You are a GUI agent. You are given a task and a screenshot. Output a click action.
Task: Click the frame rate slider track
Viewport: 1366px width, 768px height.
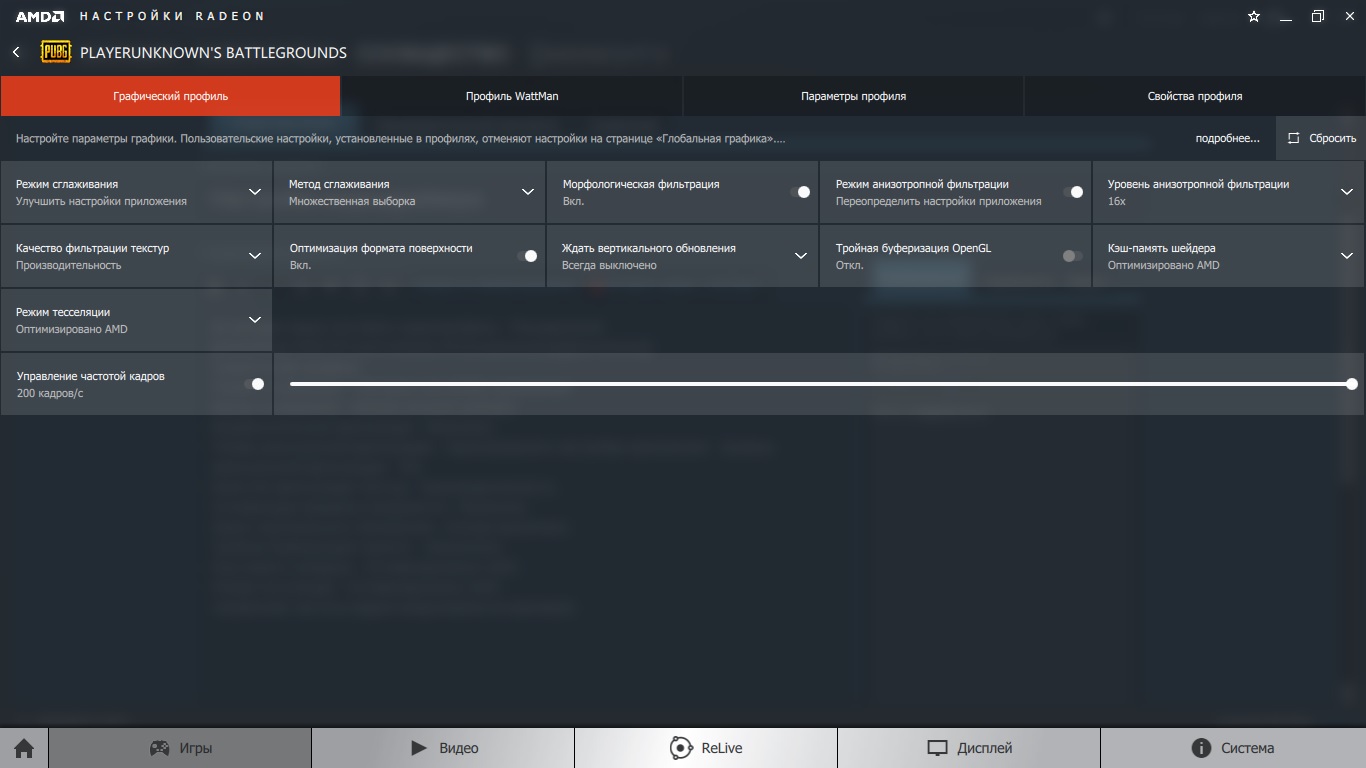(820, 384)
